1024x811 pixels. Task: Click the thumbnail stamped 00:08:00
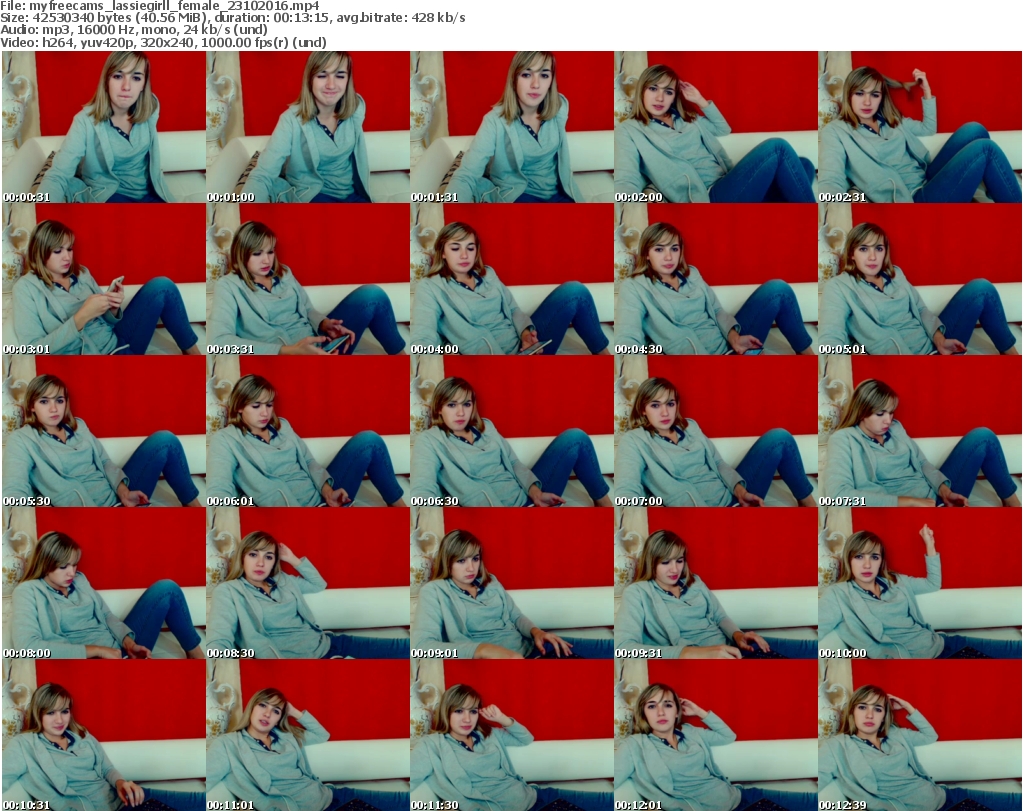click(x=103, y=583)
